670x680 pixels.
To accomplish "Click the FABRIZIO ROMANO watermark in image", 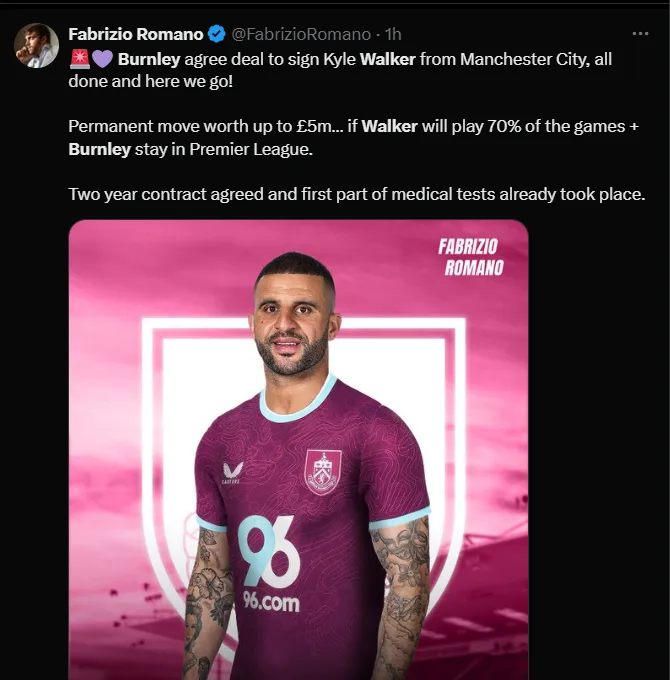I will [x=471, y=257].
